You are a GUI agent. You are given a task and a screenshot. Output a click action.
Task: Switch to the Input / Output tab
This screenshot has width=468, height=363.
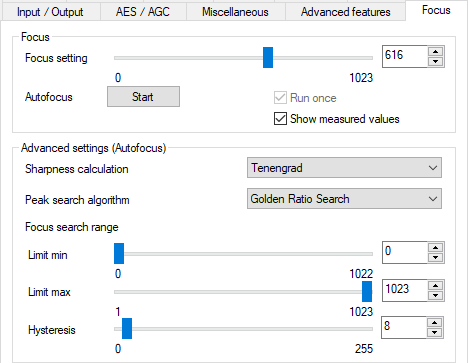[x=50, y=12]
